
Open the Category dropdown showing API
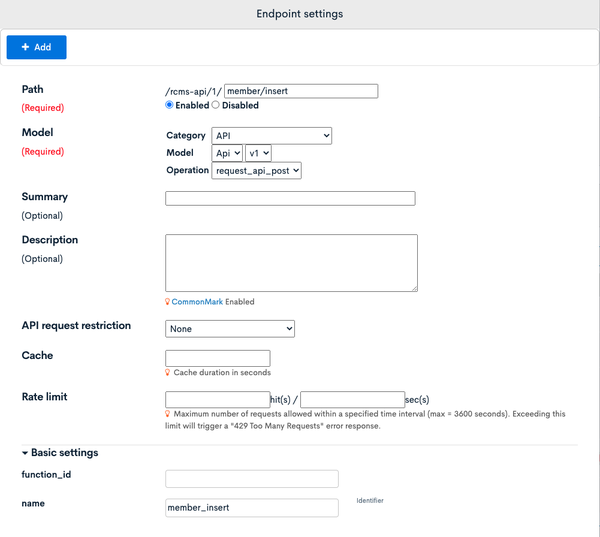click(x=271, y=136)
